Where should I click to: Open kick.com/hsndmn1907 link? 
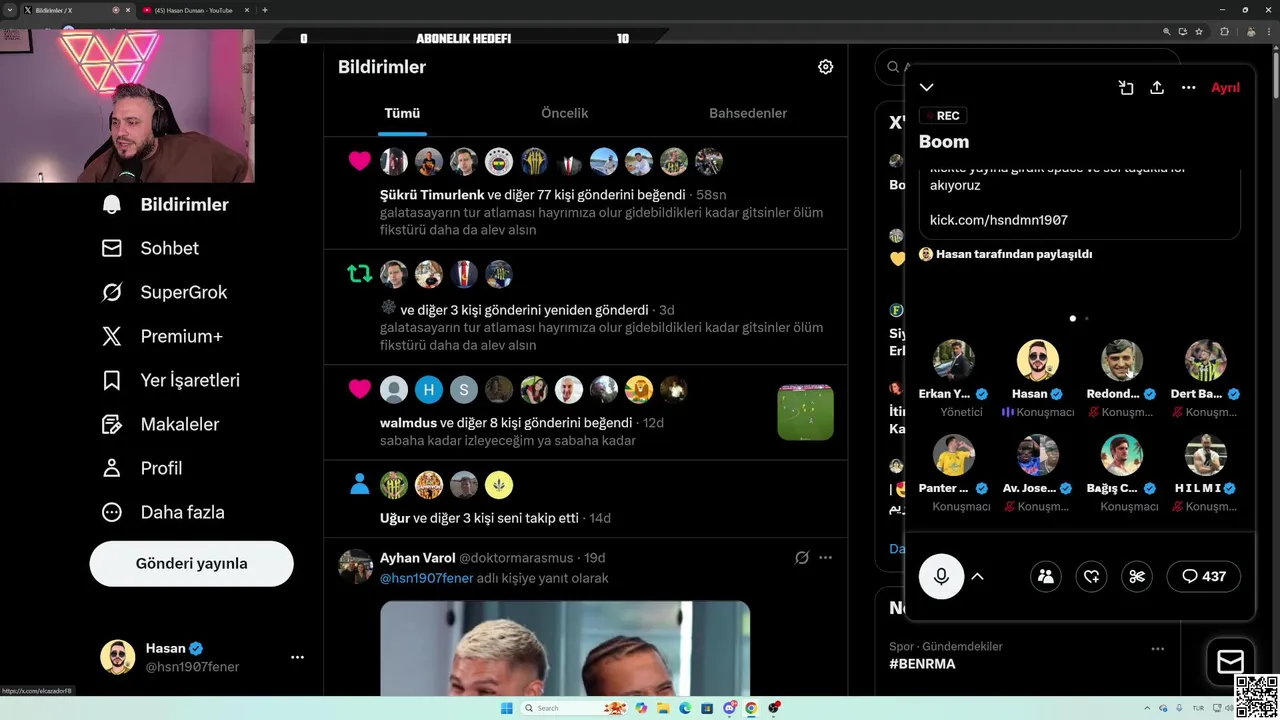coord(999,220)
